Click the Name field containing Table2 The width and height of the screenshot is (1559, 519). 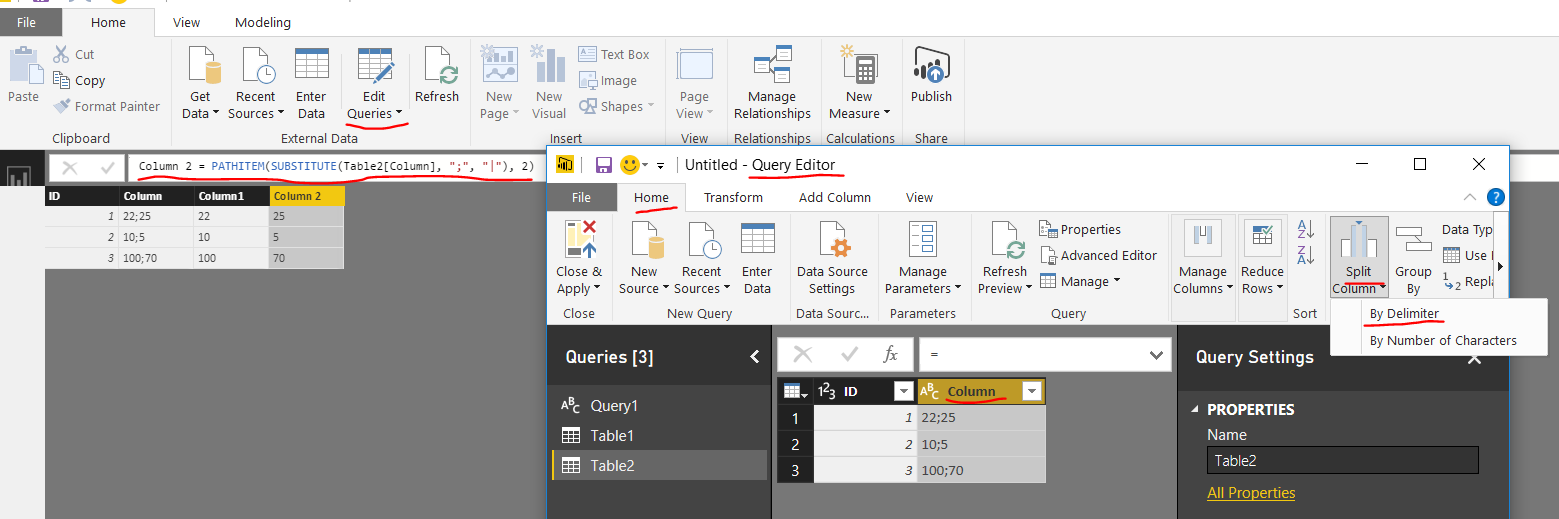coord(1342,460)
